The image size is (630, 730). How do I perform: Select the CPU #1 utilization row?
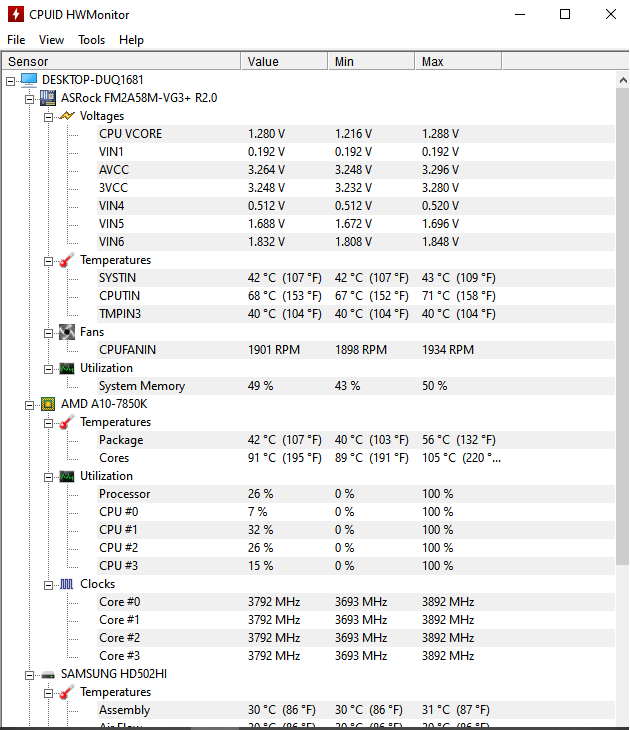point(356,530)
